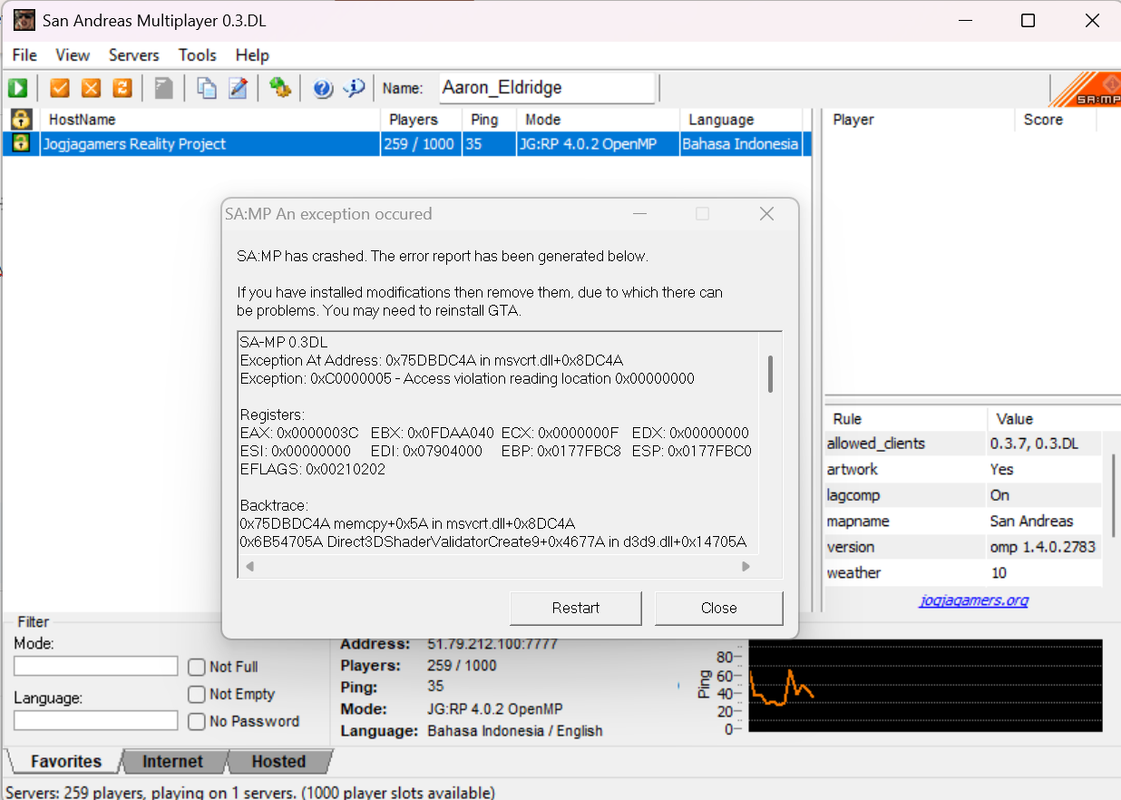Click the Settings gears toolbar icon
Image resolution: width=1121 pixels, height=800 pixels.
(x=280, y=88)
